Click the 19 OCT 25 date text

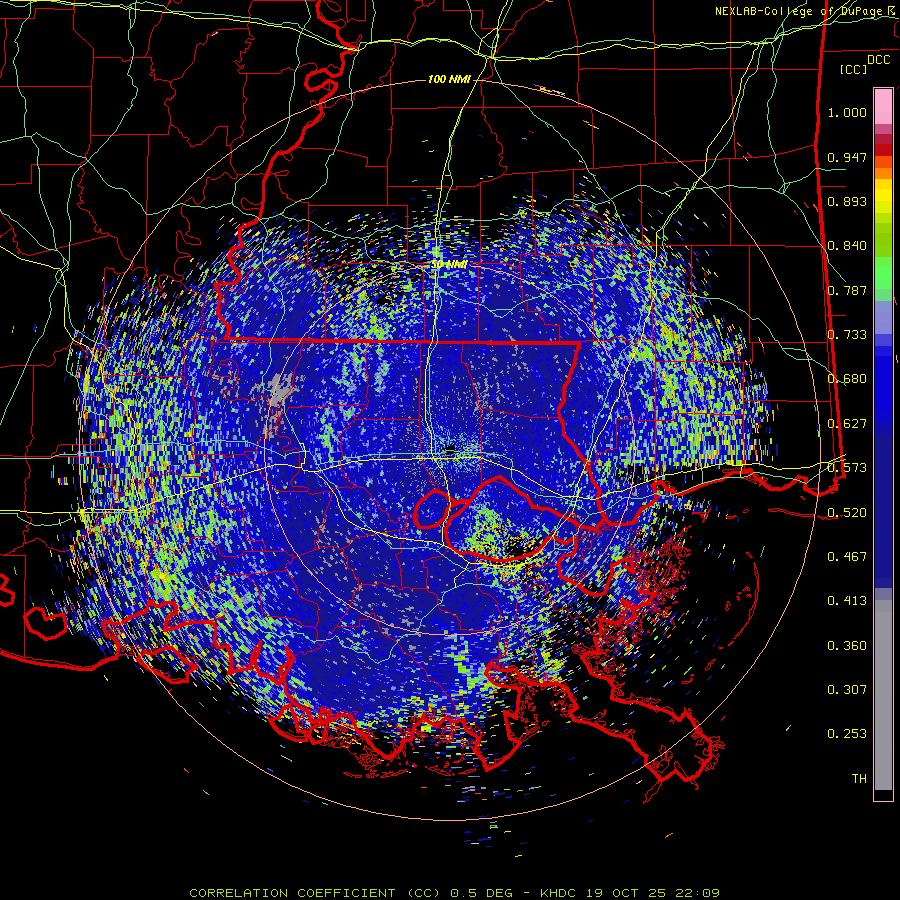(x=626, y=893)
